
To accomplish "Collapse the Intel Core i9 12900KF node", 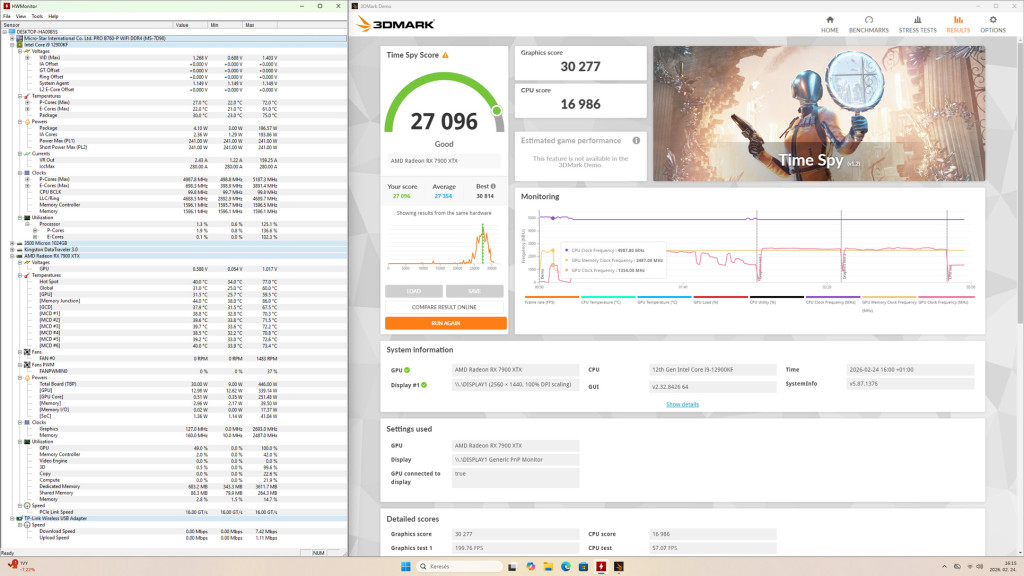I will pyautogui.click(x=12, y=45).
